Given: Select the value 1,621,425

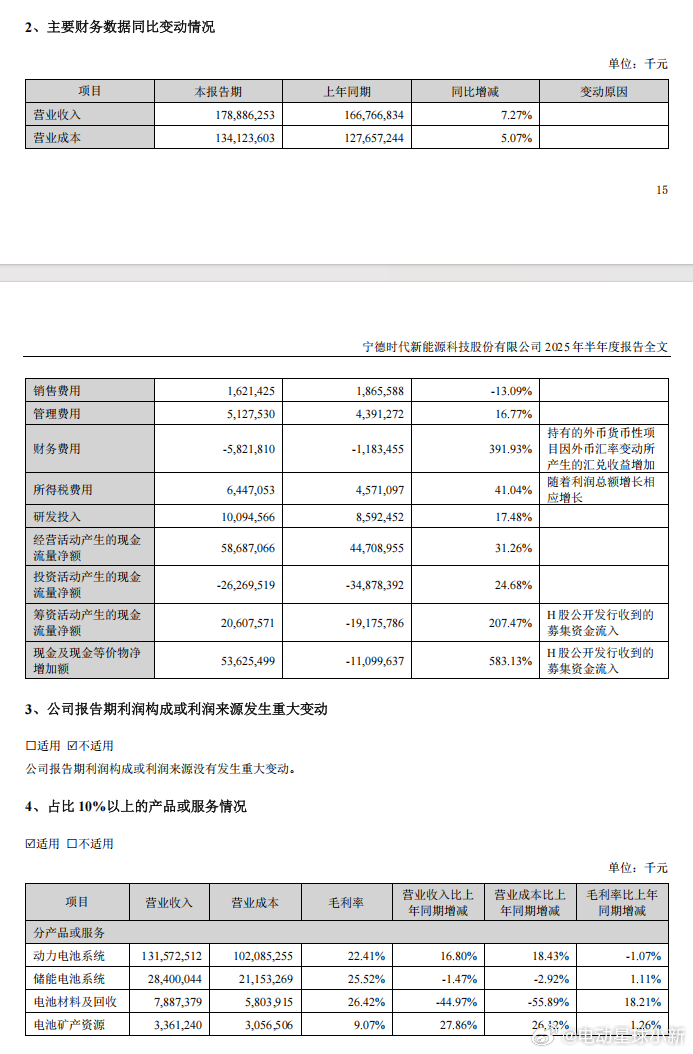Looking at the screenshot, I should (x=251, y=391).
